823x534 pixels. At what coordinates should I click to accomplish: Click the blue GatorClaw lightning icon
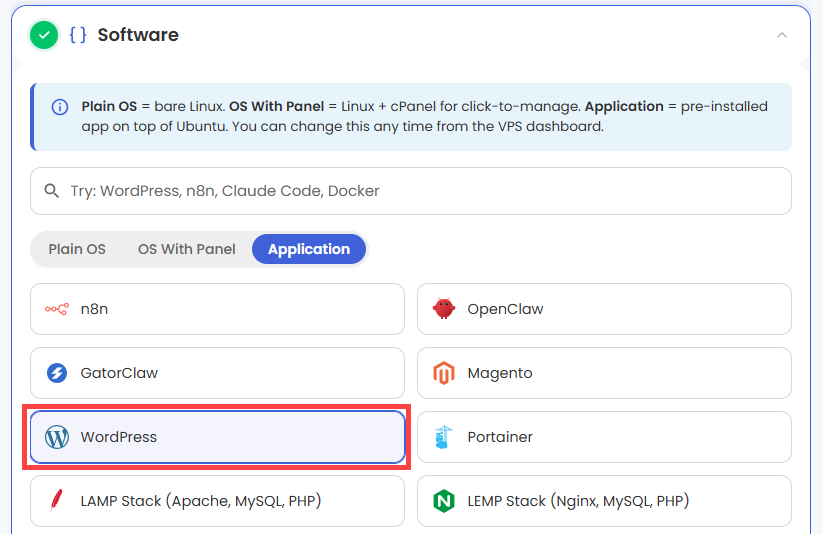tap(57, 373)
